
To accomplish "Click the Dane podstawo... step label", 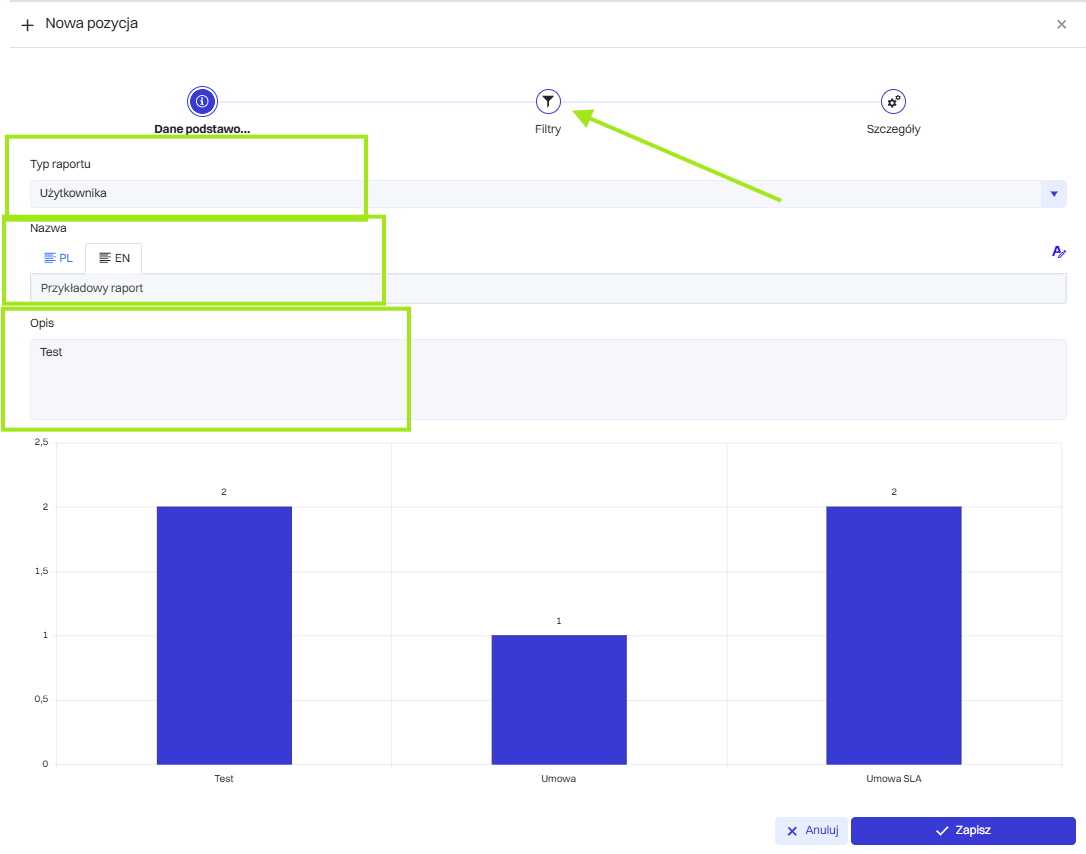I will tap(202, 129).
